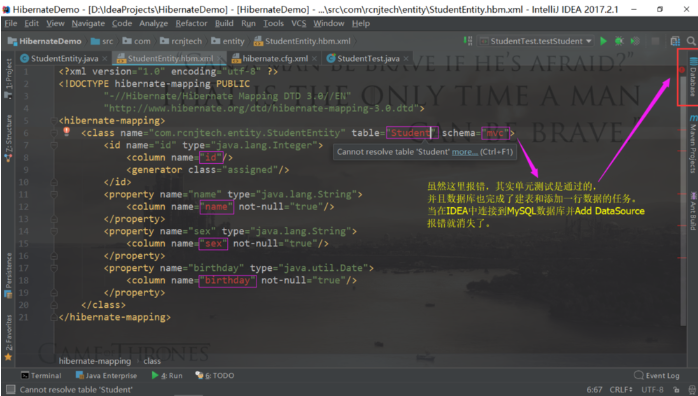
Task: Open the CRLF line separator selector
Action: point(621,390)
